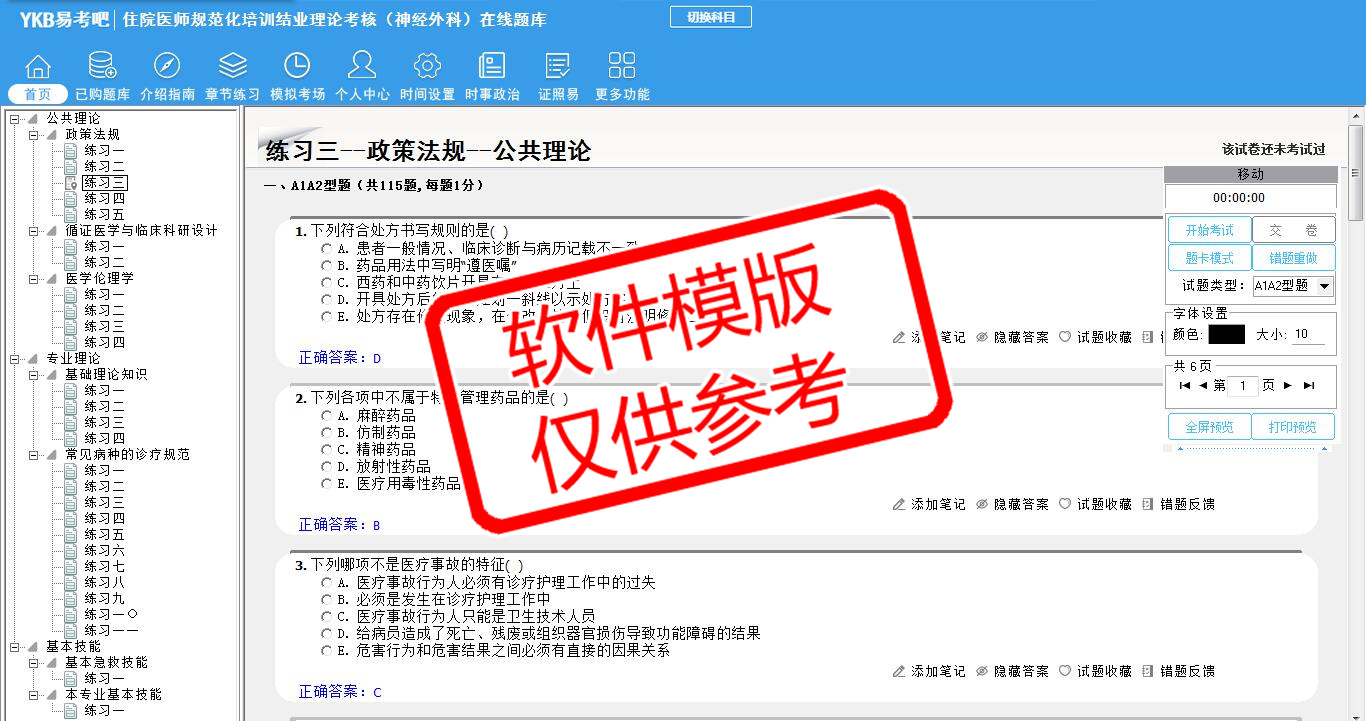
Task: Click the font size 大小 input field
Action: point(1307,335)
